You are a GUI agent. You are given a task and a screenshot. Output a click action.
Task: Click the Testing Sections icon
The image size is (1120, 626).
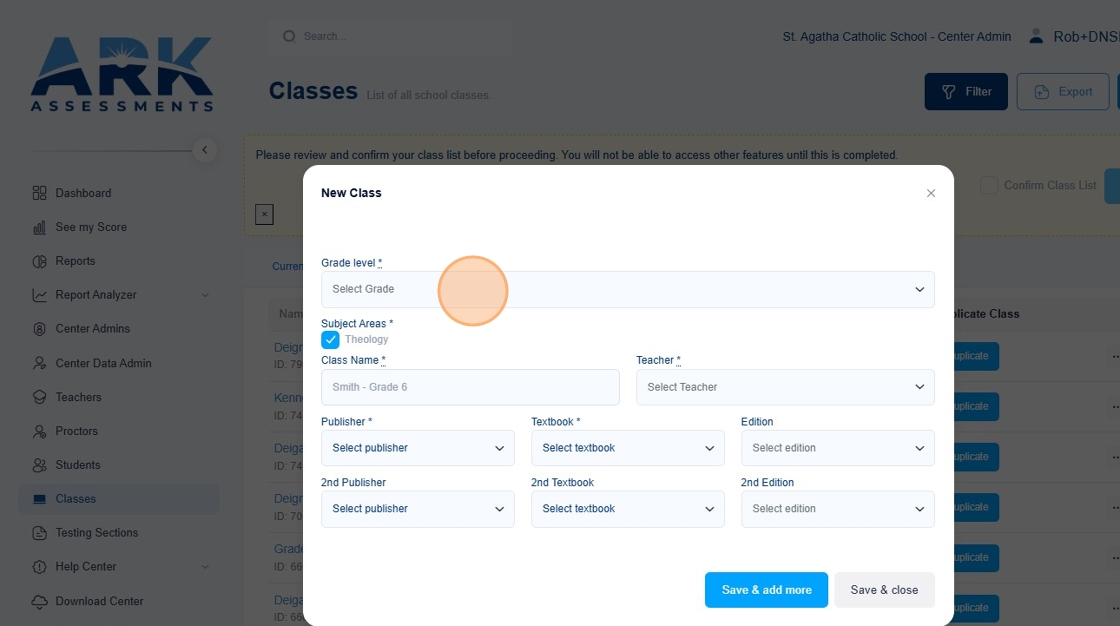point(40,533)
